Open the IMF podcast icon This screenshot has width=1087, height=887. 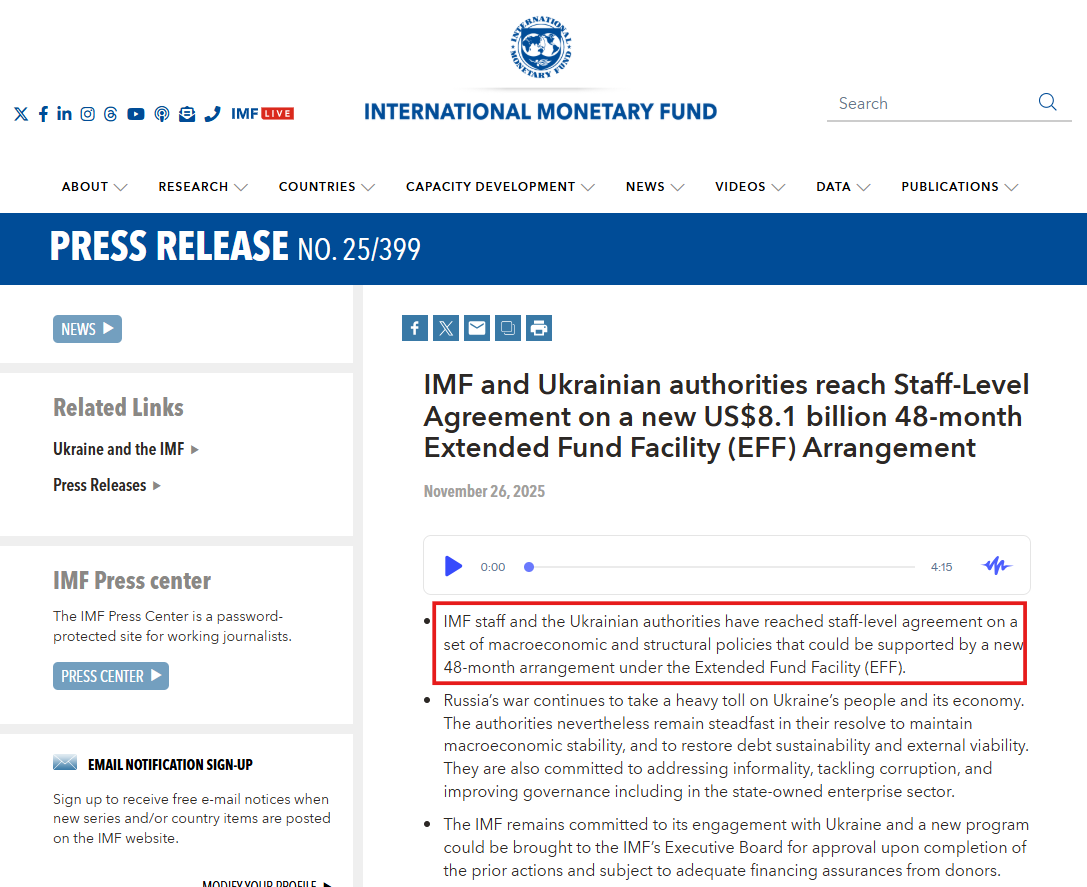pyautogui.click(x=162, y=114)
